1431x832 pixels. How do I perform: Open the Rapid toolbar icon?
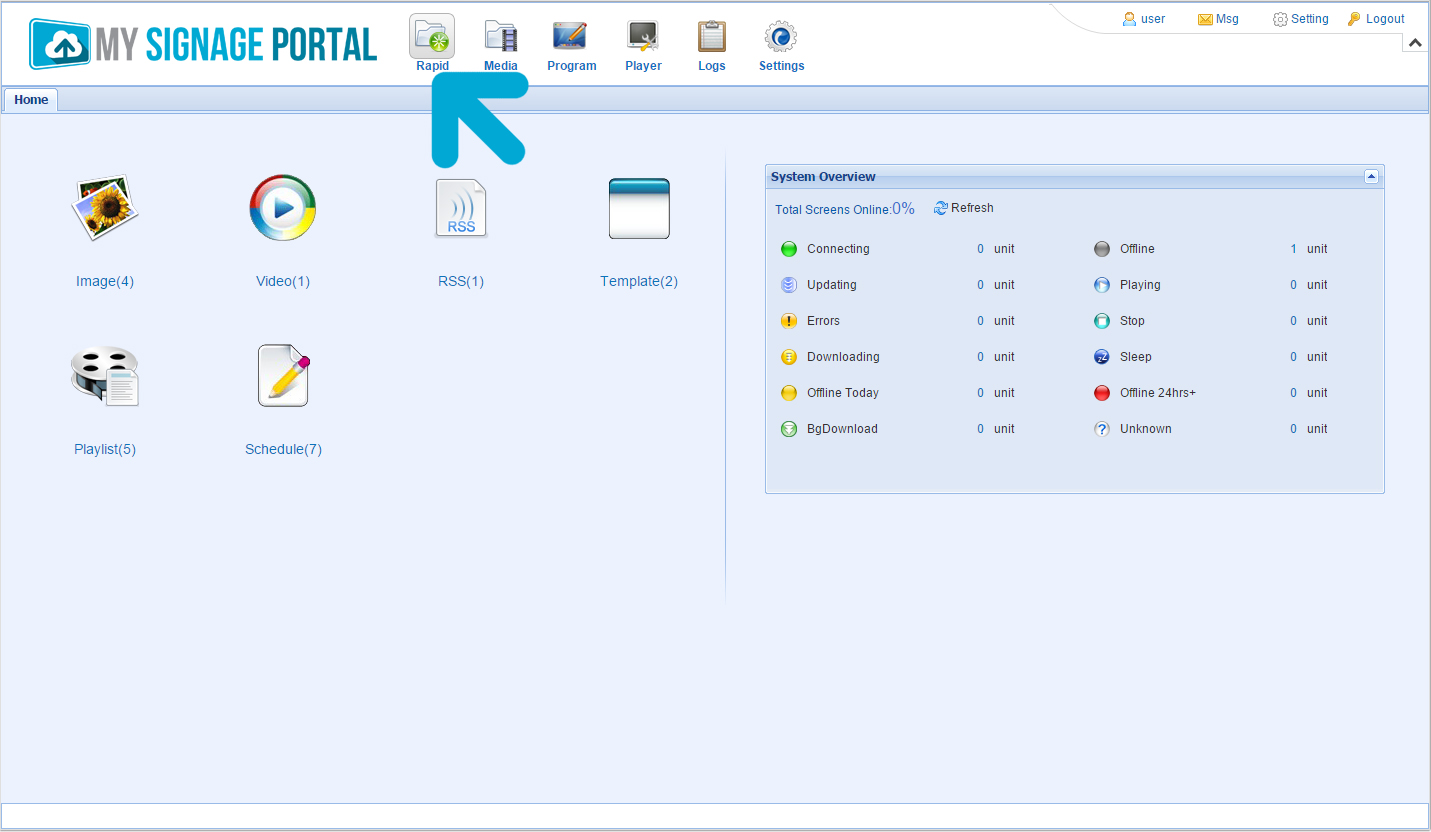click(x=432, y=37)
